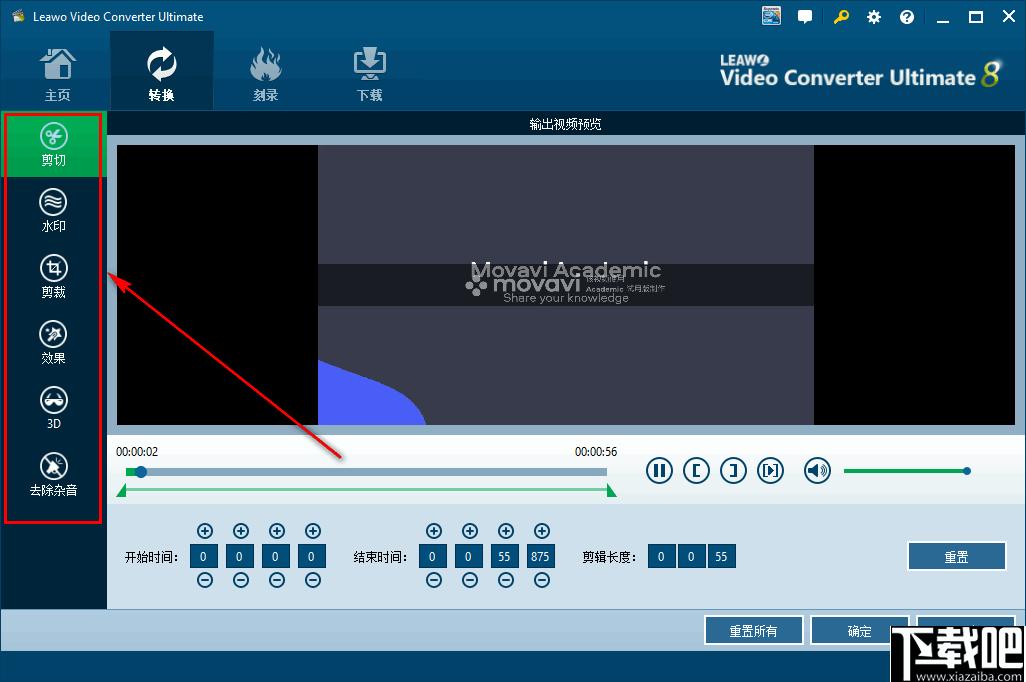
Task: Open the 3D settings tool
Action: pyautogui.click(x=54, y=408)
